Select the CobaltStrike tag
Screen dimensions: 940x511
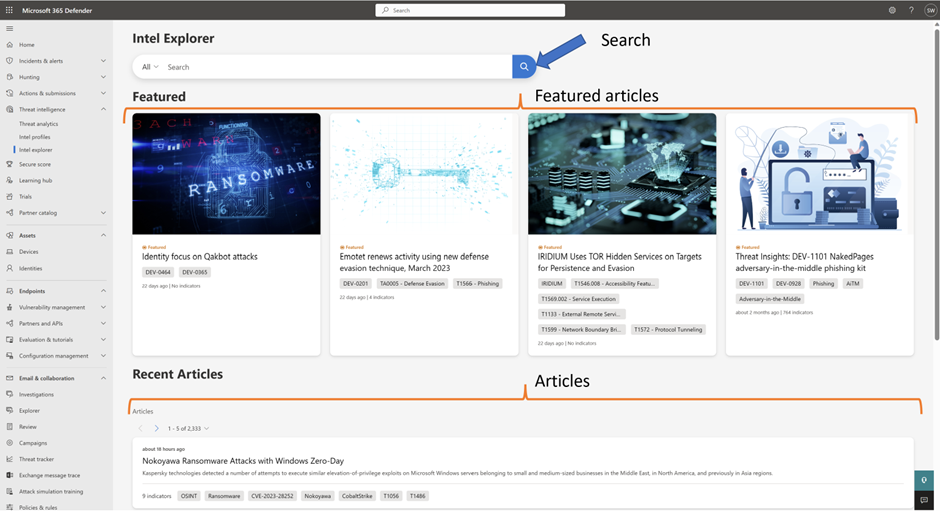click(357, 496)
